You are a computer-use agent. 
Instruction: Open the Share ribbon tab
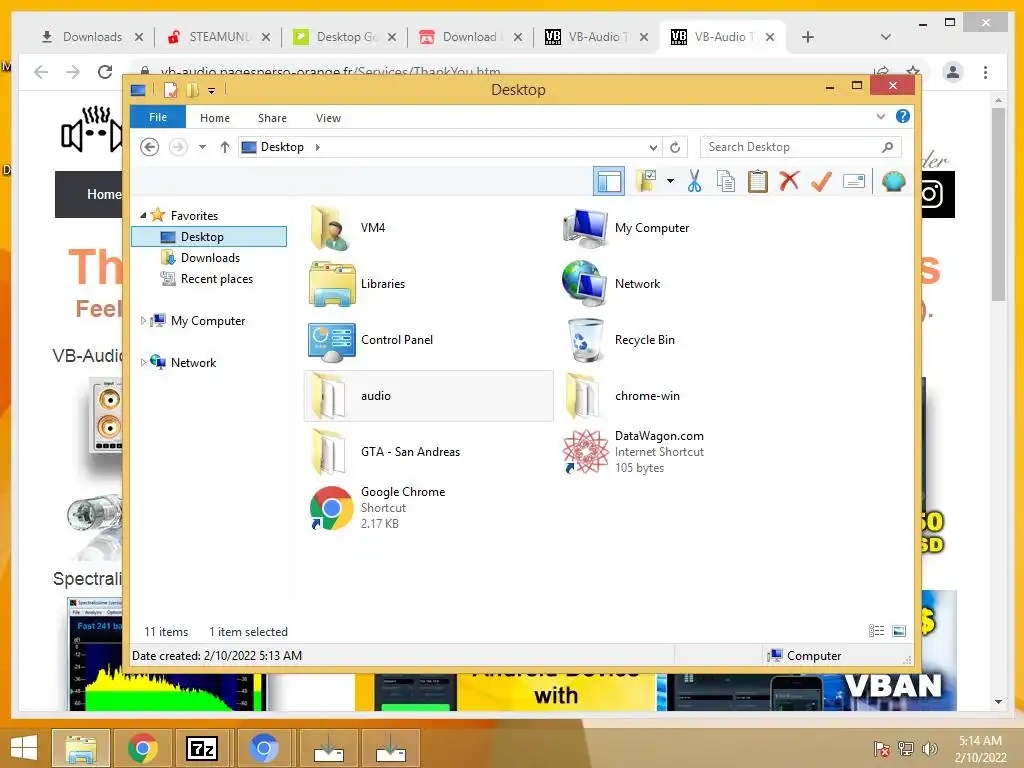[272, 118]
